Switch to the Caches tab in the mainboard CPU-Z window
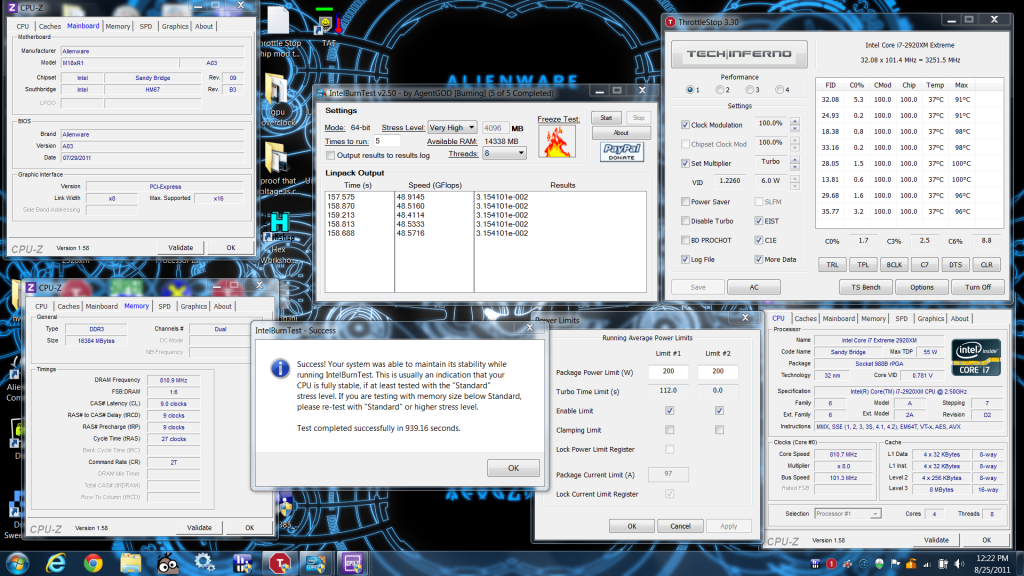 click(50, 27)
